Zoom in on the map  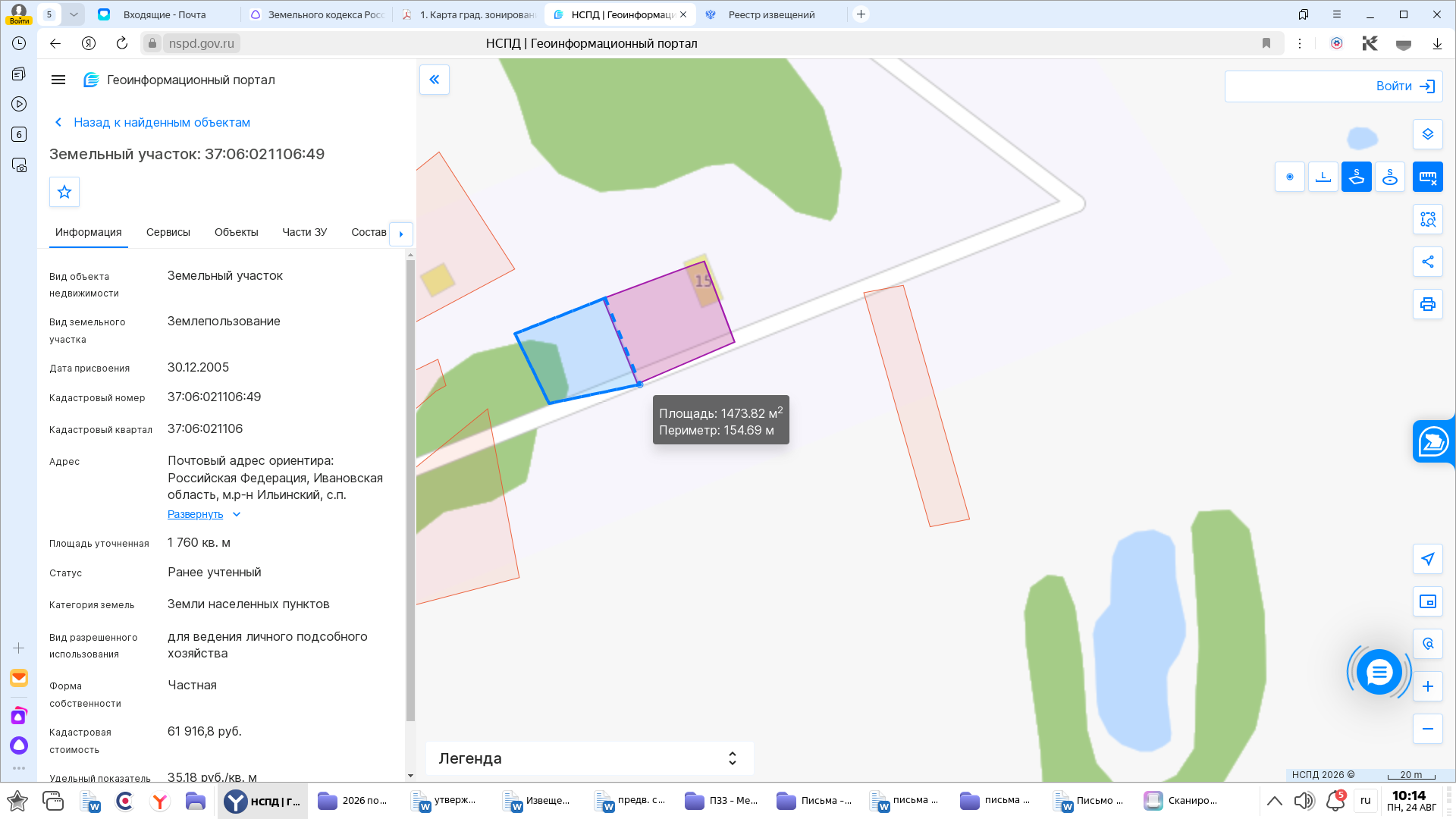[x=1428, y=686]
